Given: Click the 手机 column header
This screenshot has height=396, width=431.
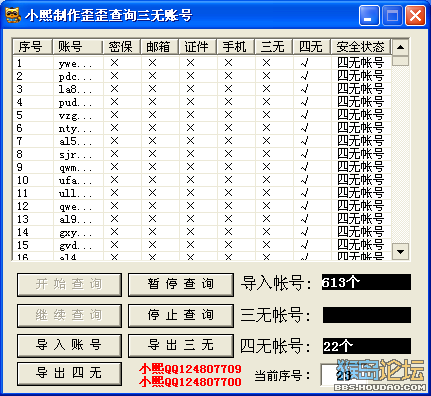Looking at the screenshot, I should point(236,47).
